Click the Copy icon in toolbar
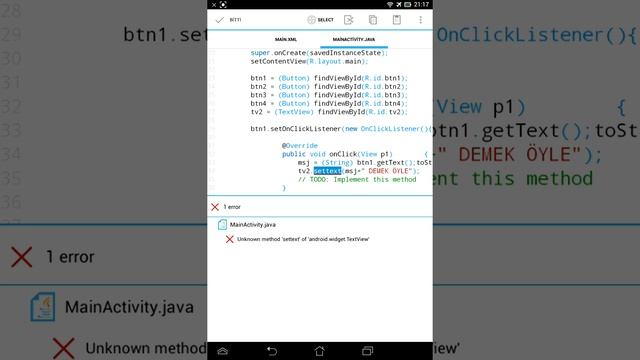Image resolution: width=640 pixels, height=360 pixels. click(x=373, y=20)
